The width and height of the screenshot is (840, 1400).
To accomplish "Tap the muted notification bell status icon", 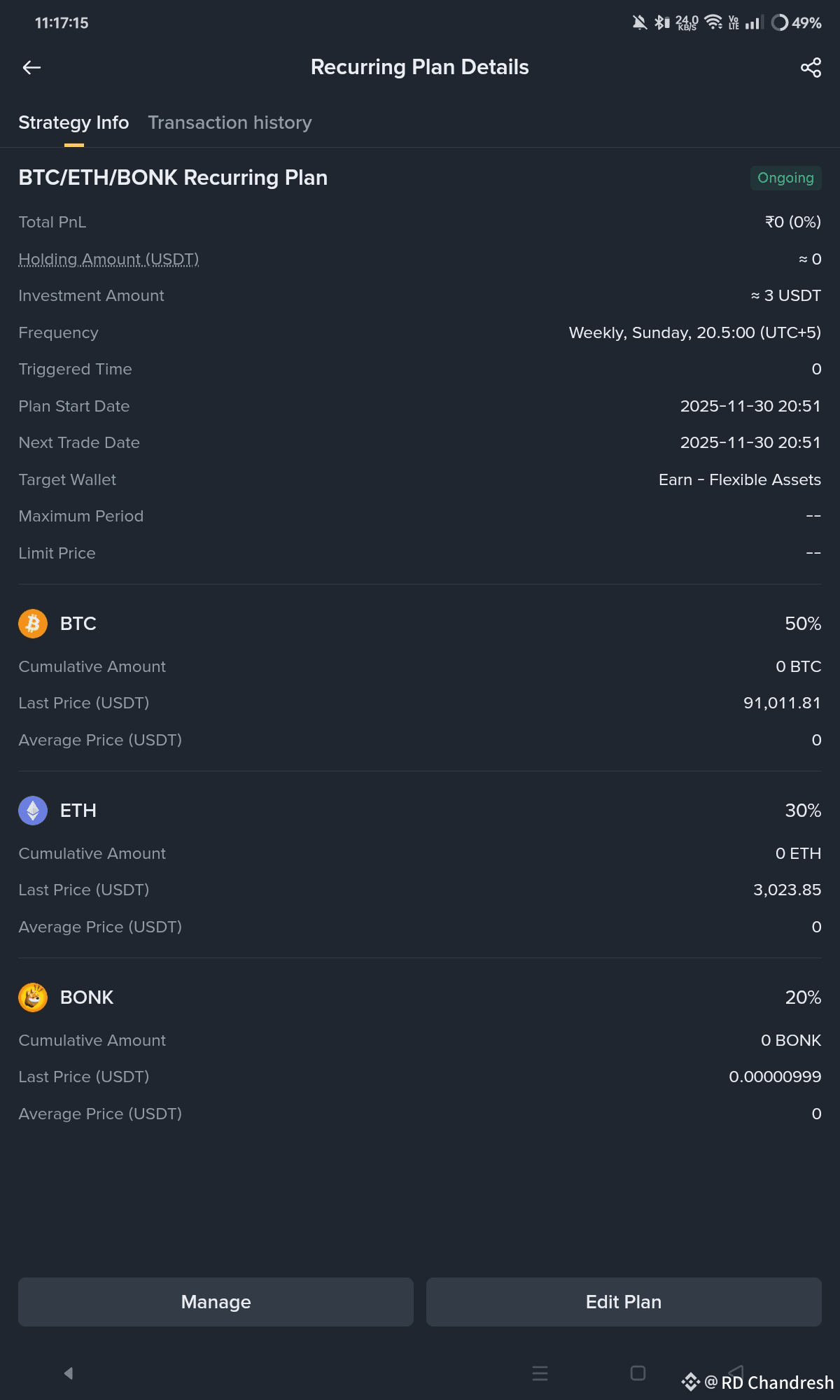I will (x=639, y=22).
